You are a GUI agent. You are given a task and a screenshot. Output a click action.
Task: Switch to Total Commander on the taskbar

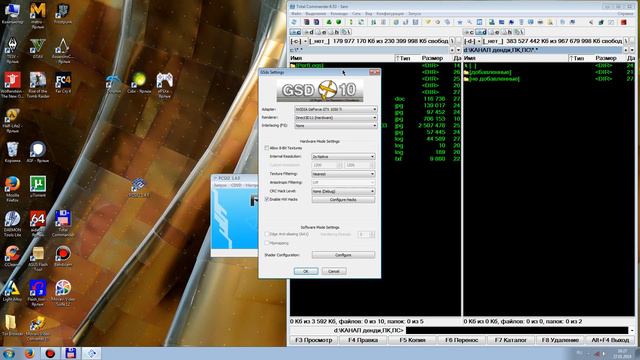tap(71, 353)
